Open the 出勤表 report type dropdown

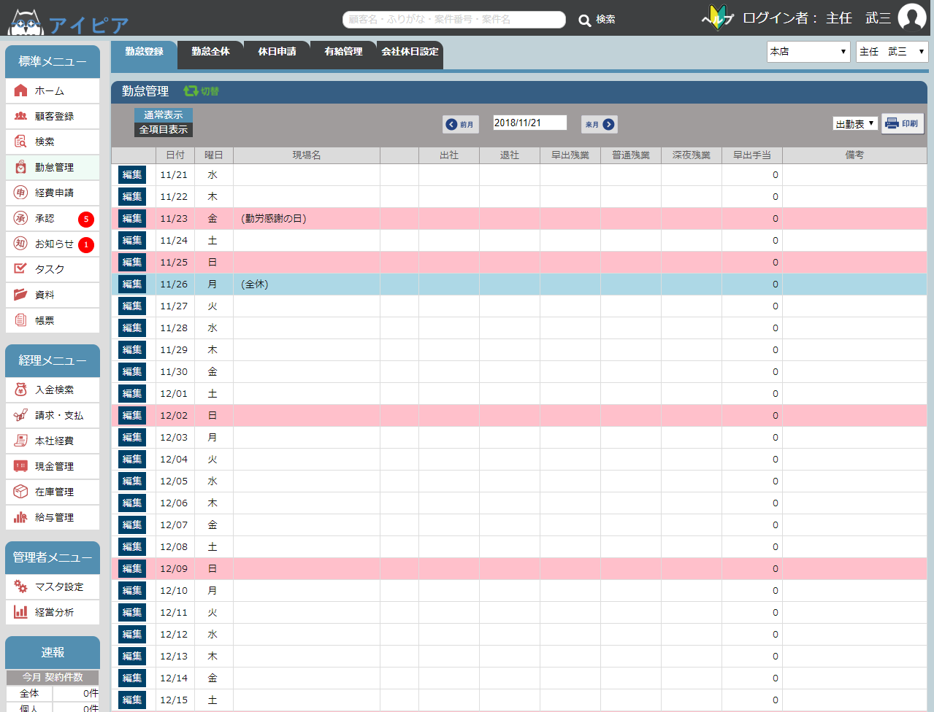[x=855, y=124]
